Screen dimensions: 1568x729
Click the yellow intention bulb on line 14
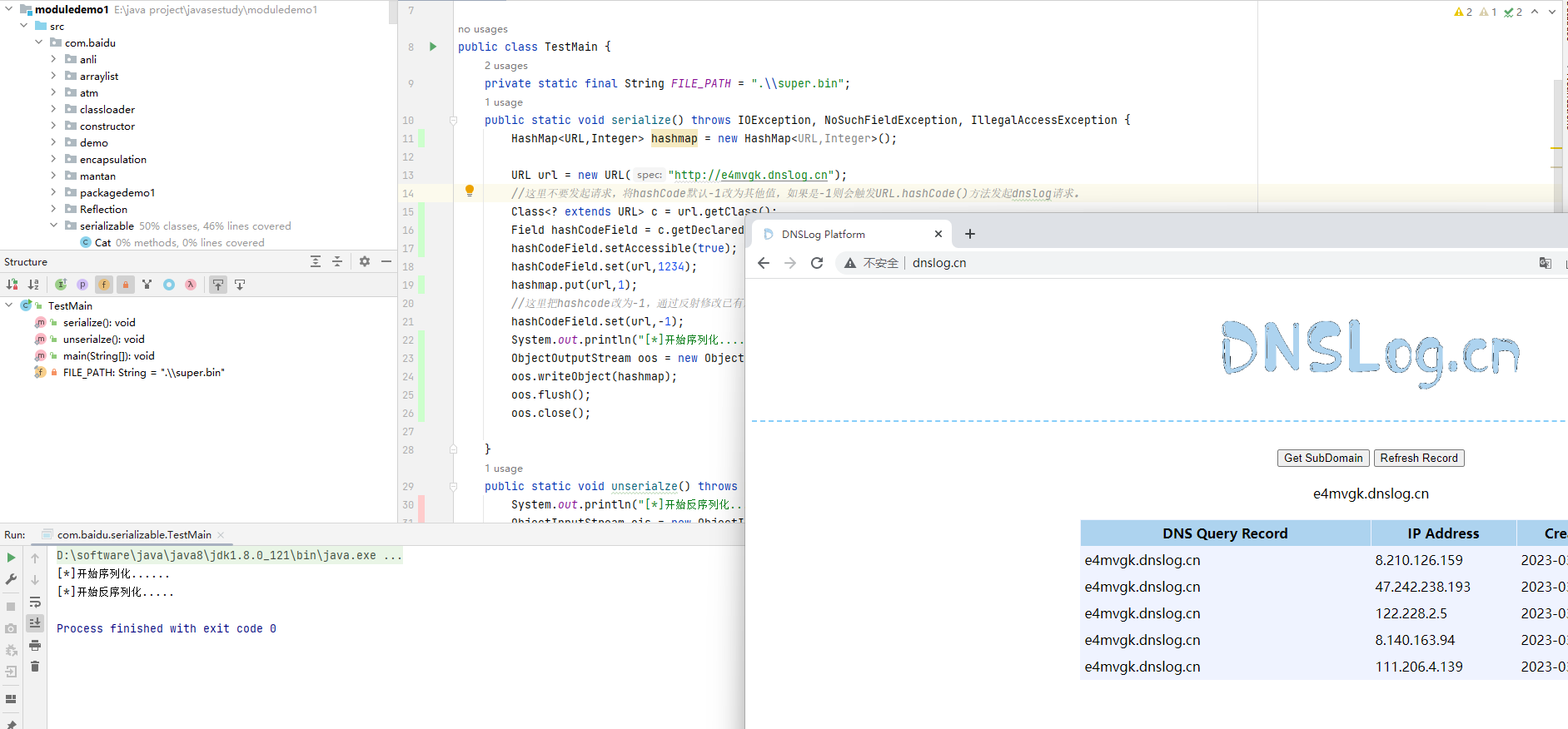(x=470, y=191)
